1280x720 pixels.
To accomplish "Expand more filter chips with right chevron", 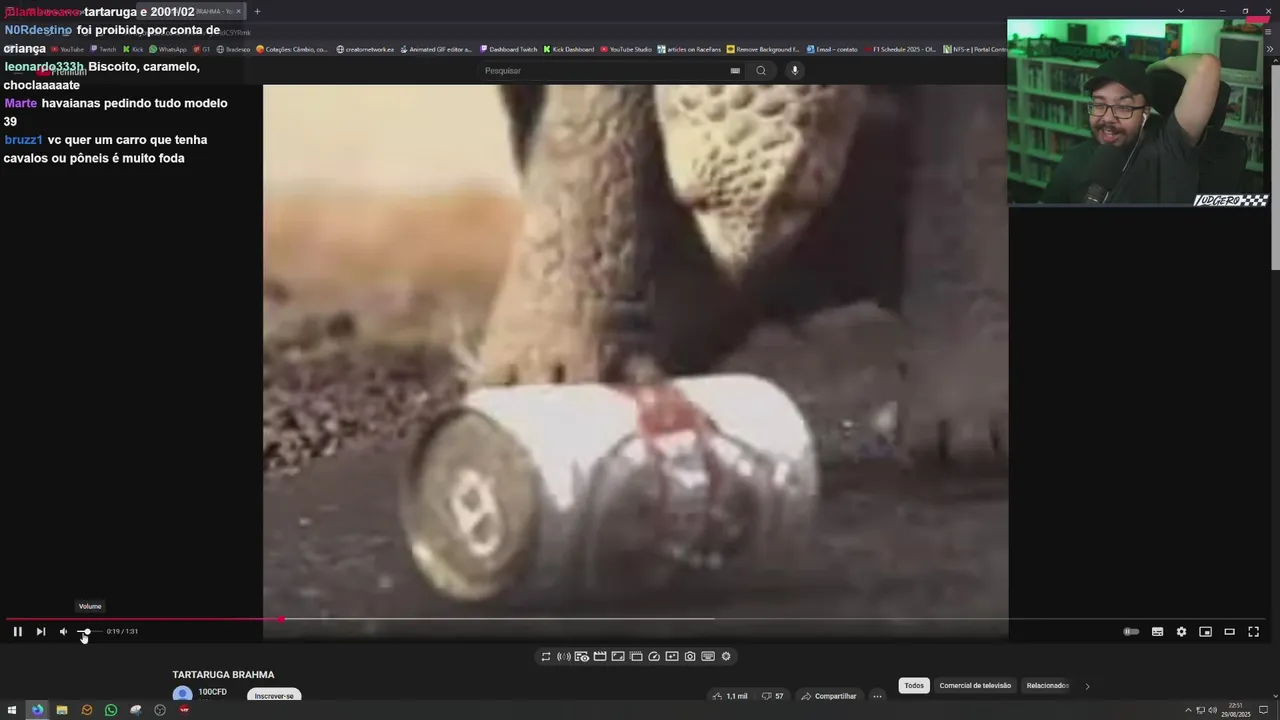I will [1087, 685].
